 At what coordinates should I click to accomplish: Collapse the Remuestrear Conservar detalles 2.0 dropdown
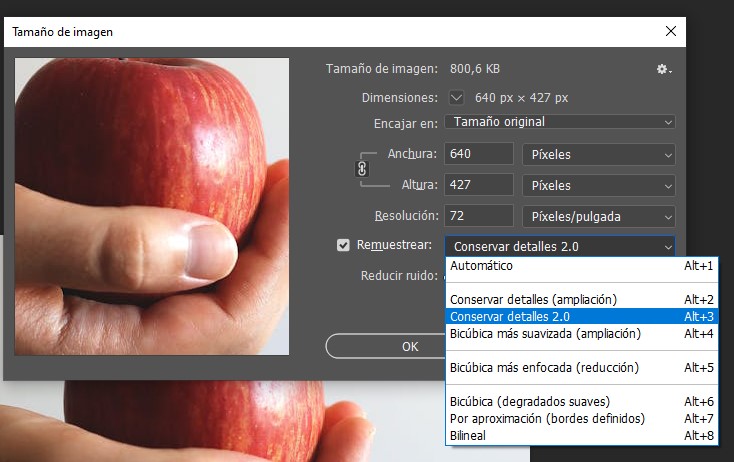tap(560, 246)
